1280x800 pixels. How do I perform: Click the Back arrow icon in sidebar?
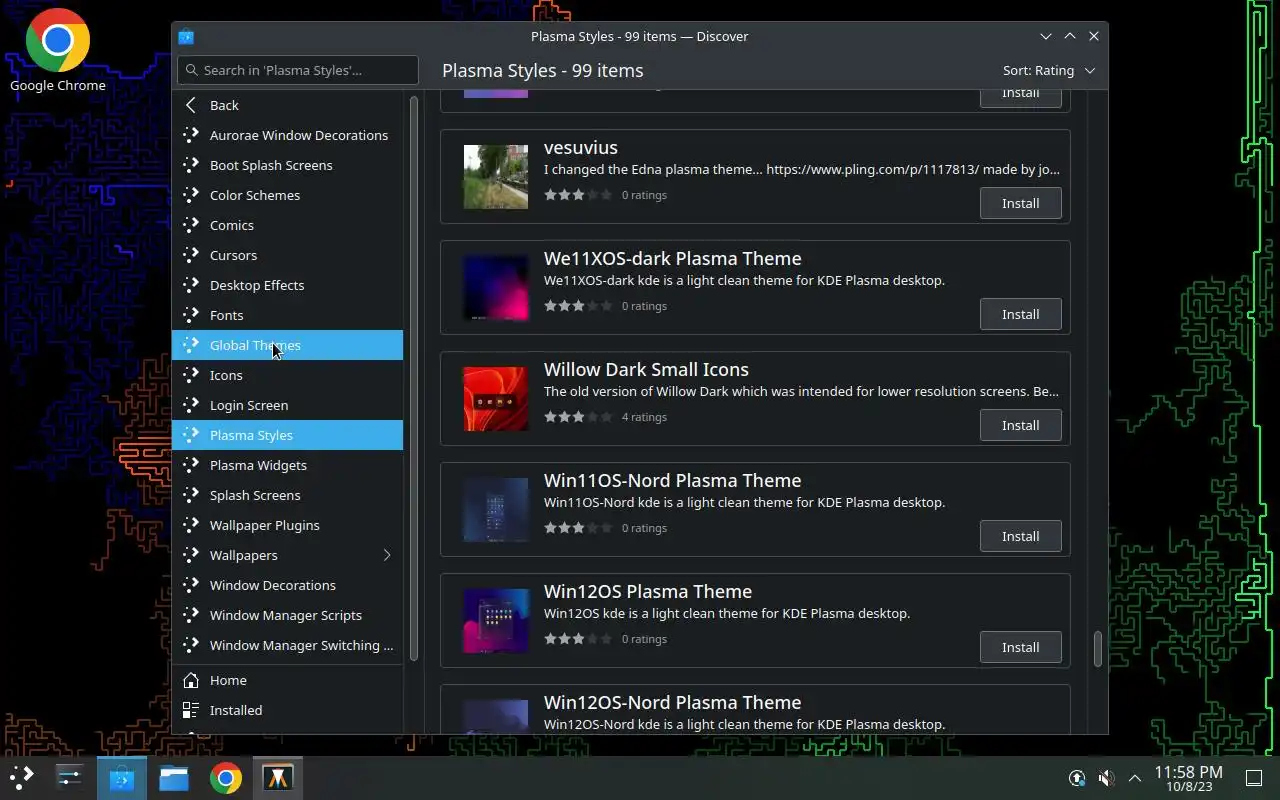[191, 105]
